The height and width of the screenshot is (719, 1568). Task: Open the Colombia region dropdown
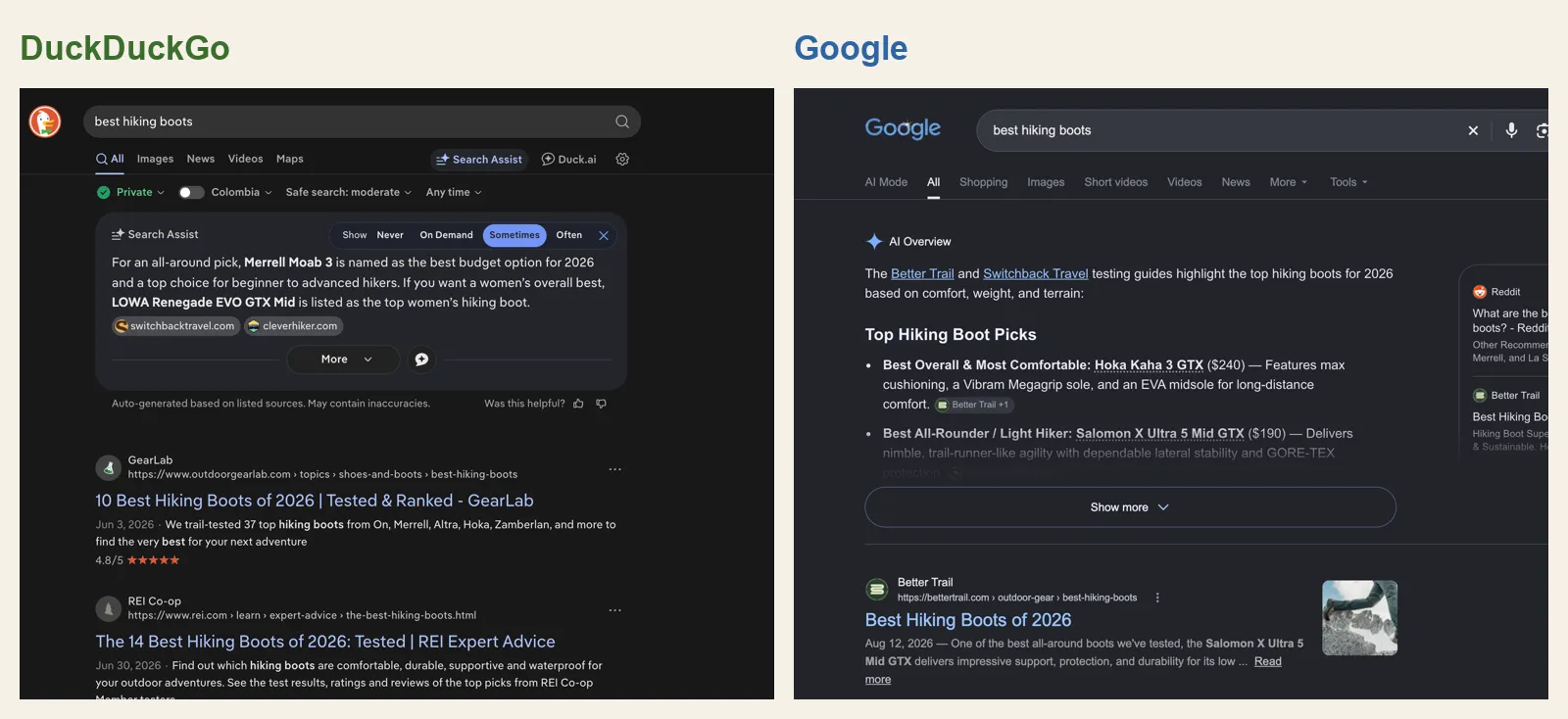[x=241, y=193]
